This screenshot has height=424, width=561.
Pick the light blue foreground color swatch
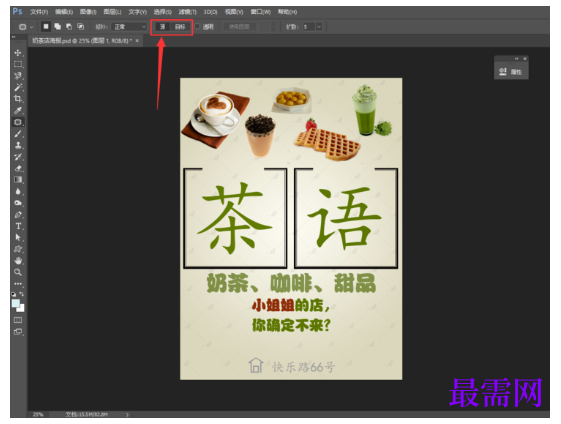(x=15, y=303)
